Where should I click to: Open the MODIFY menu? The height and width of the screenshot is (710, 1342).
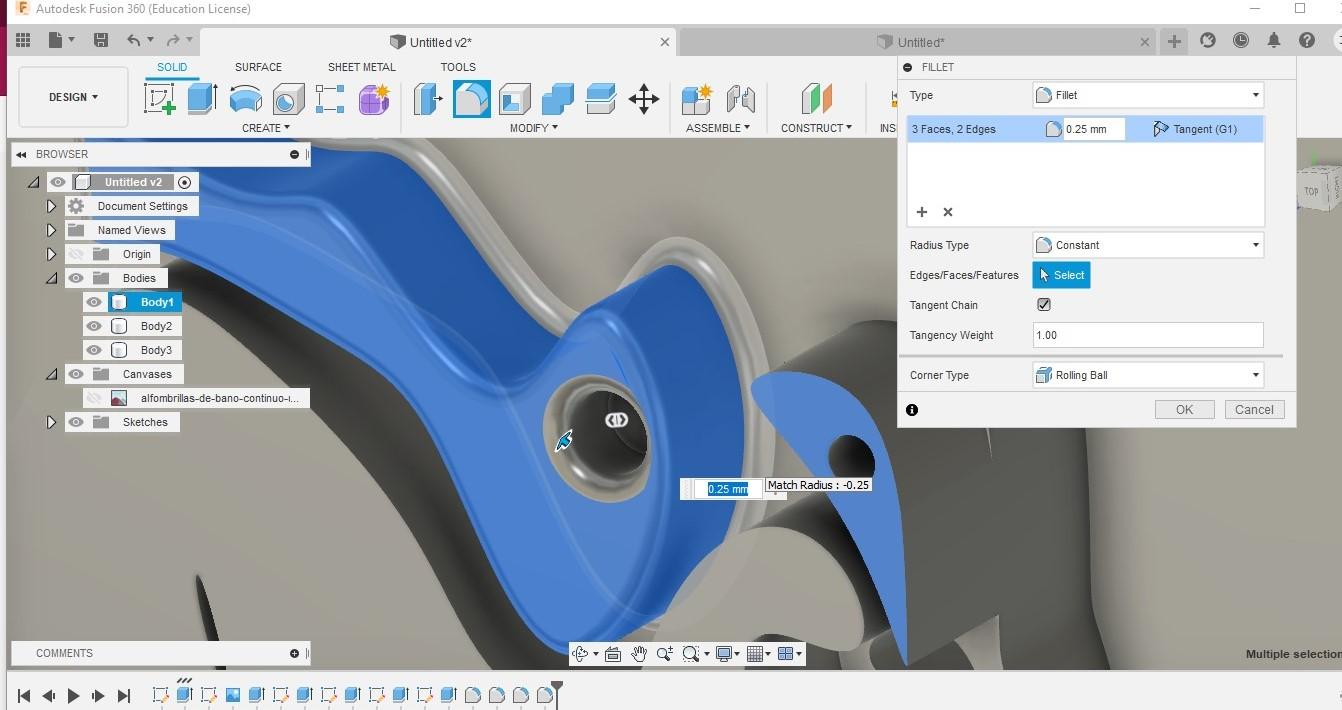(534, 128)
